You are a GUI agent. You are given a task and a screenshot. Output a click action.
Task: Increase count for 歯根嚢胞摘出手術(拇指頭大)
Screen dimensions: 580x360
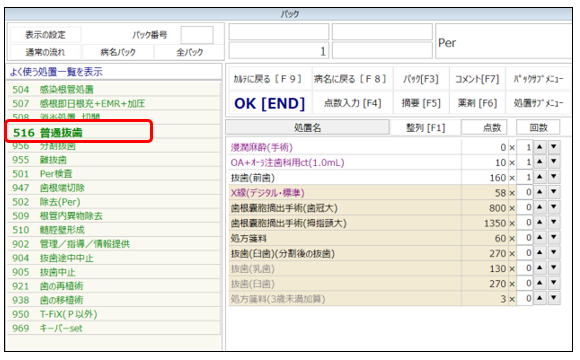[540, 223]
